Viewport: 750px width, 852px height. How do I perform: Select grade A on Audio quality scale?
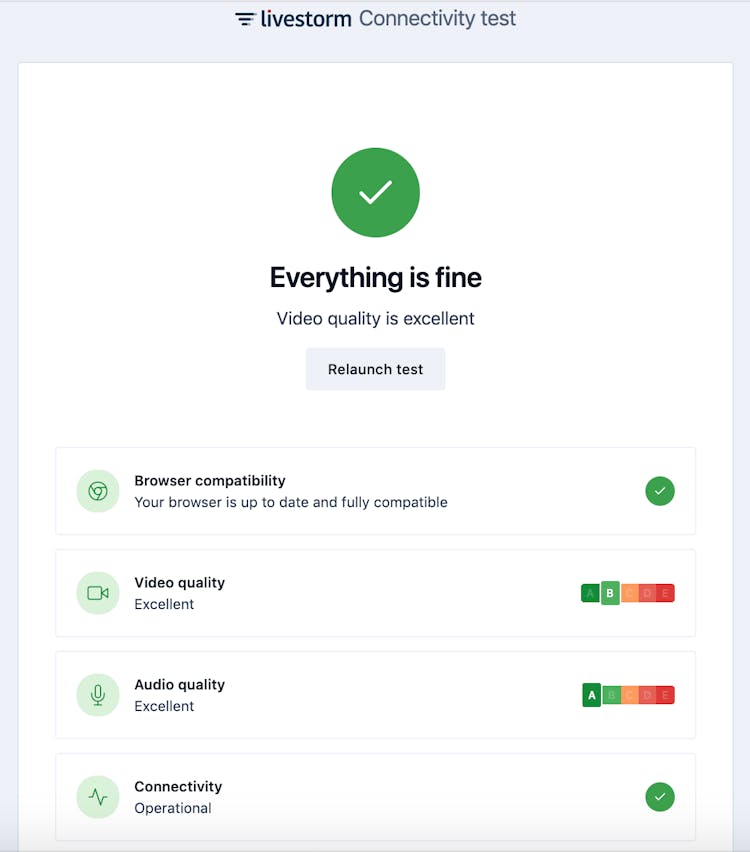[x=592, y=695]
